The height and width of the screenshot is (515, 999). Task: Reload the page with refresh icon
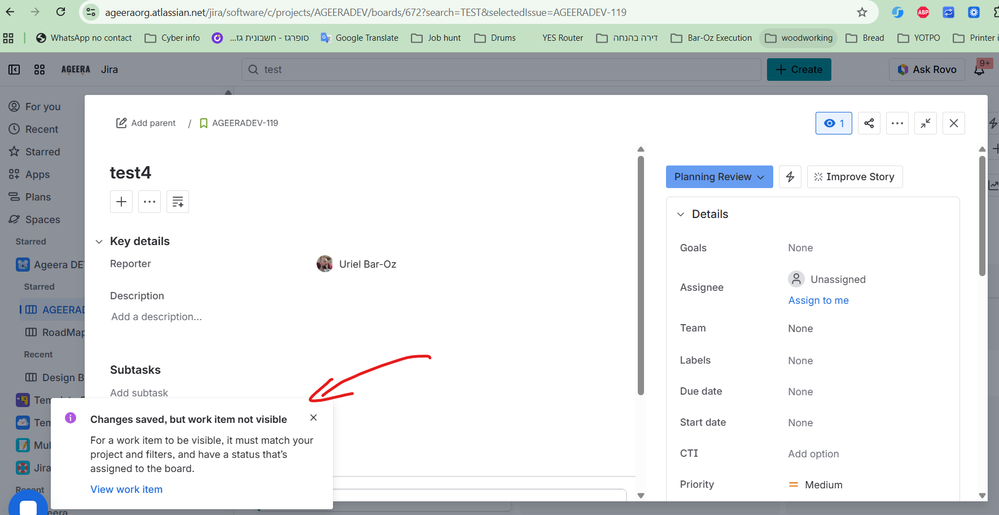61,11
